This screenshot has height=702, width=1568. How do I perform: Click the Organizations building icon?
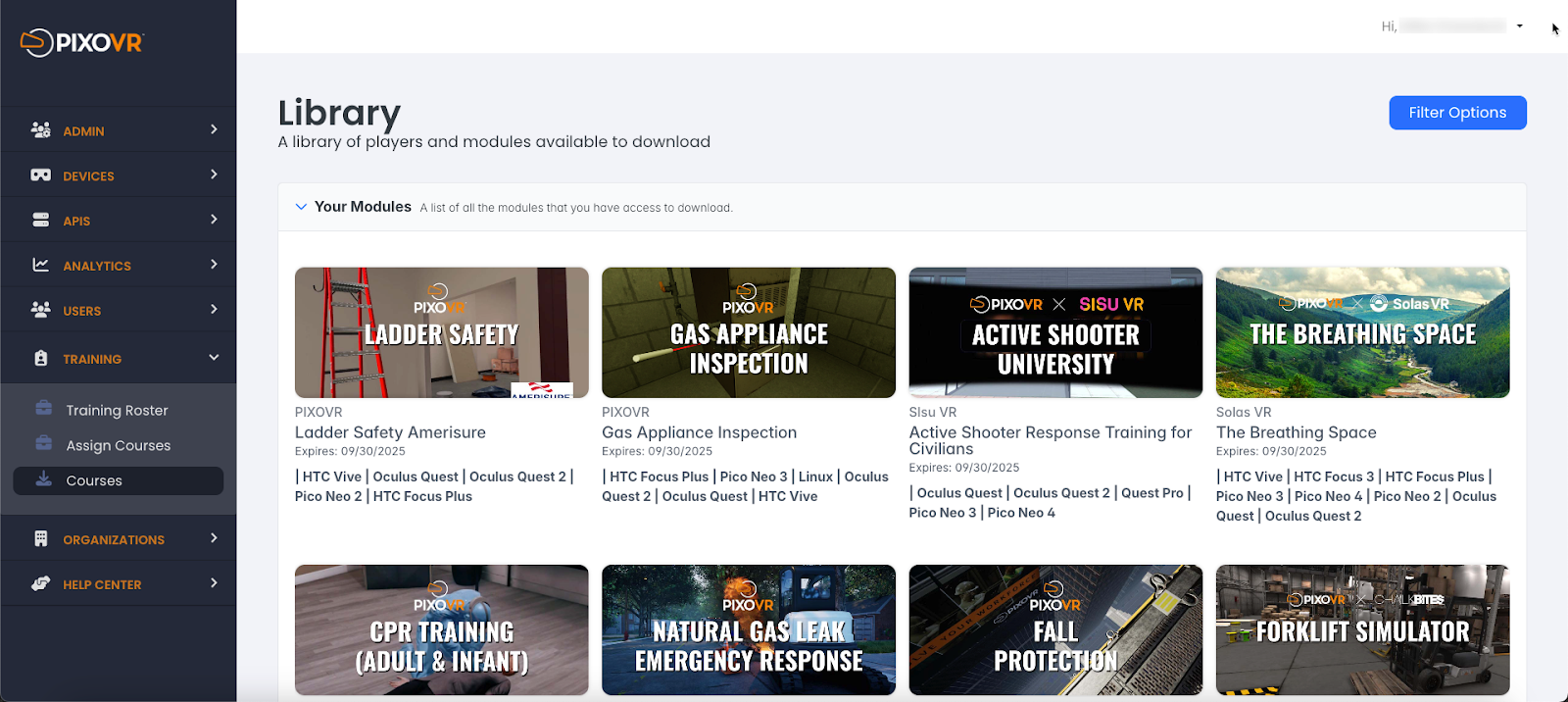click(40, 539)
